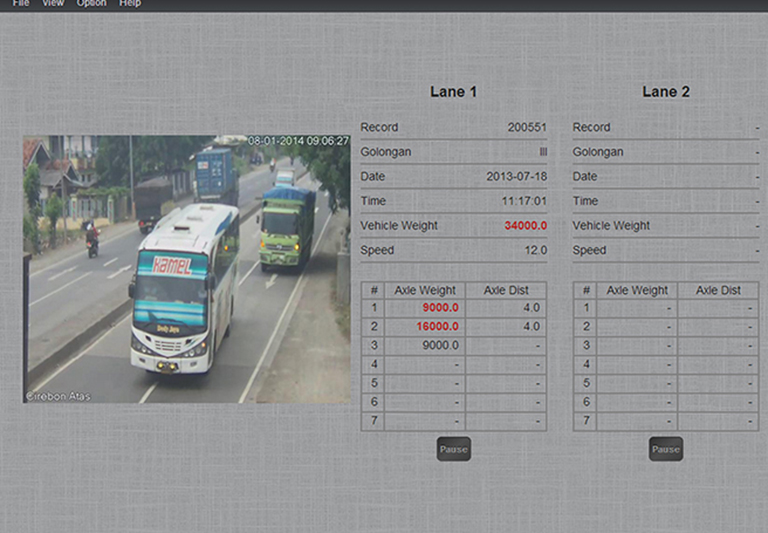The width and height of the screenshot is (768, 533).
Task: Select axle 2 weight 16000.0 in Lane 1
Action: (438, 327)
